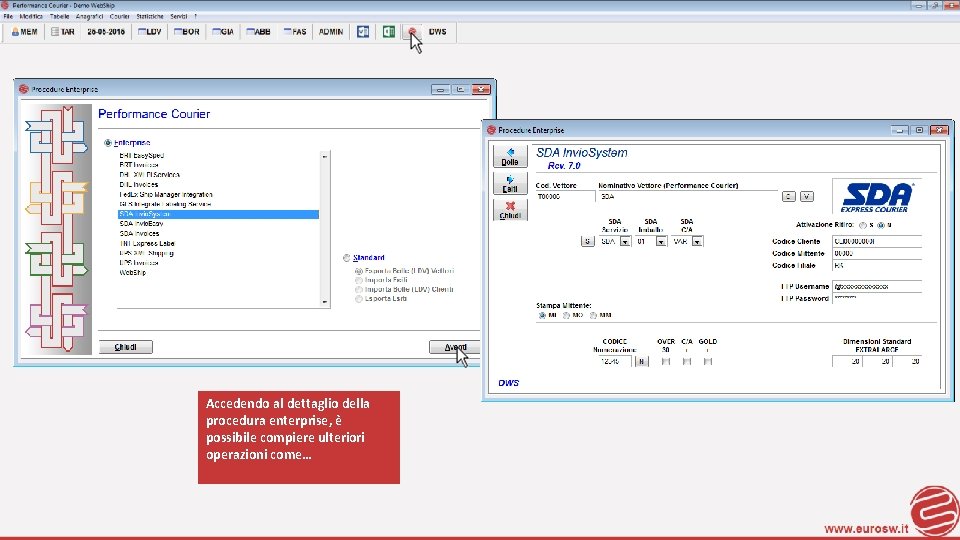Open the Statistiche menu

(150, 17)
